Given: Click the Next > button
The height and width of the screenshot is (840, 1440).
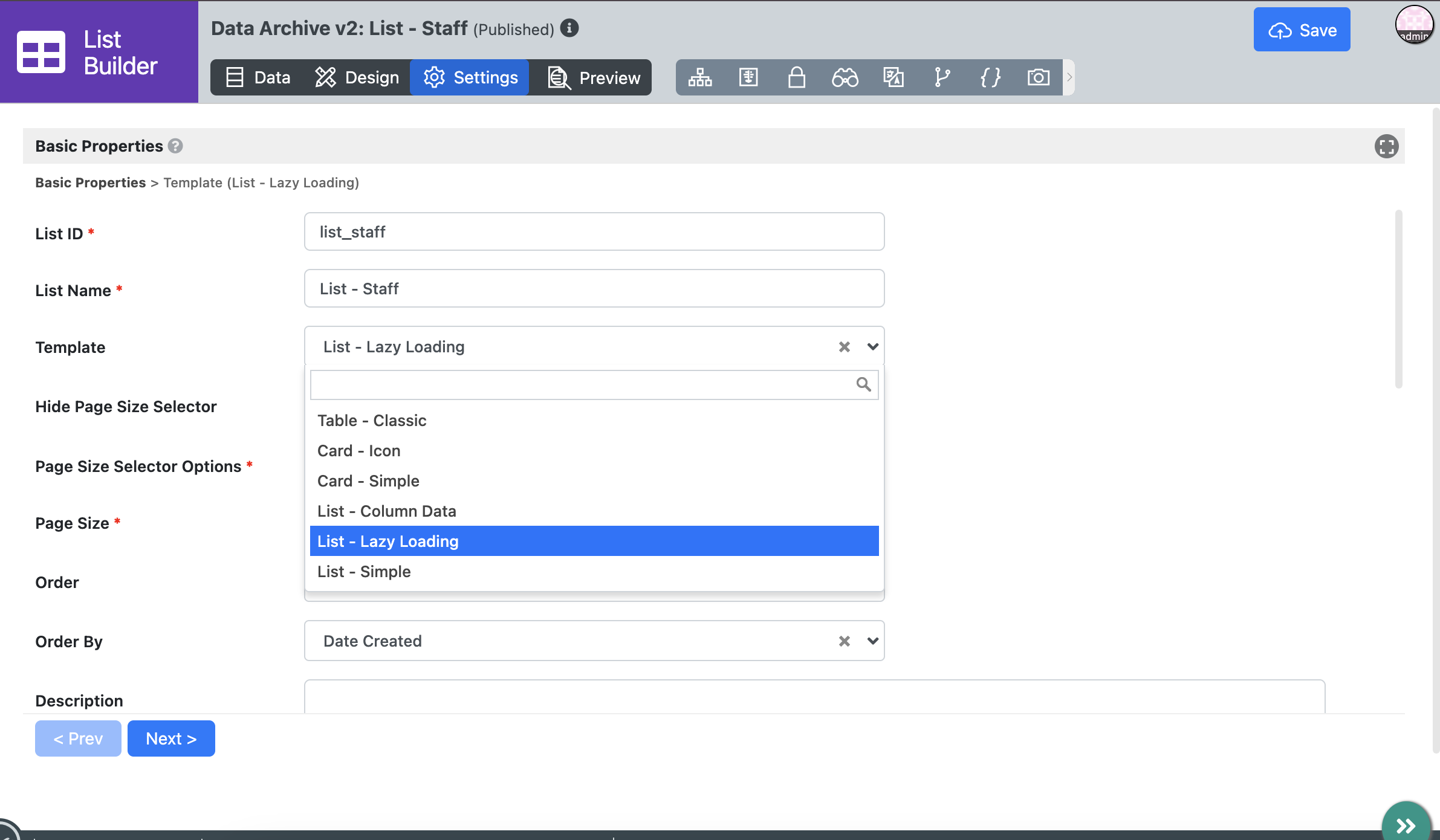Looking at the screenshot, I should pyautogui.click(x=171, y=738).
